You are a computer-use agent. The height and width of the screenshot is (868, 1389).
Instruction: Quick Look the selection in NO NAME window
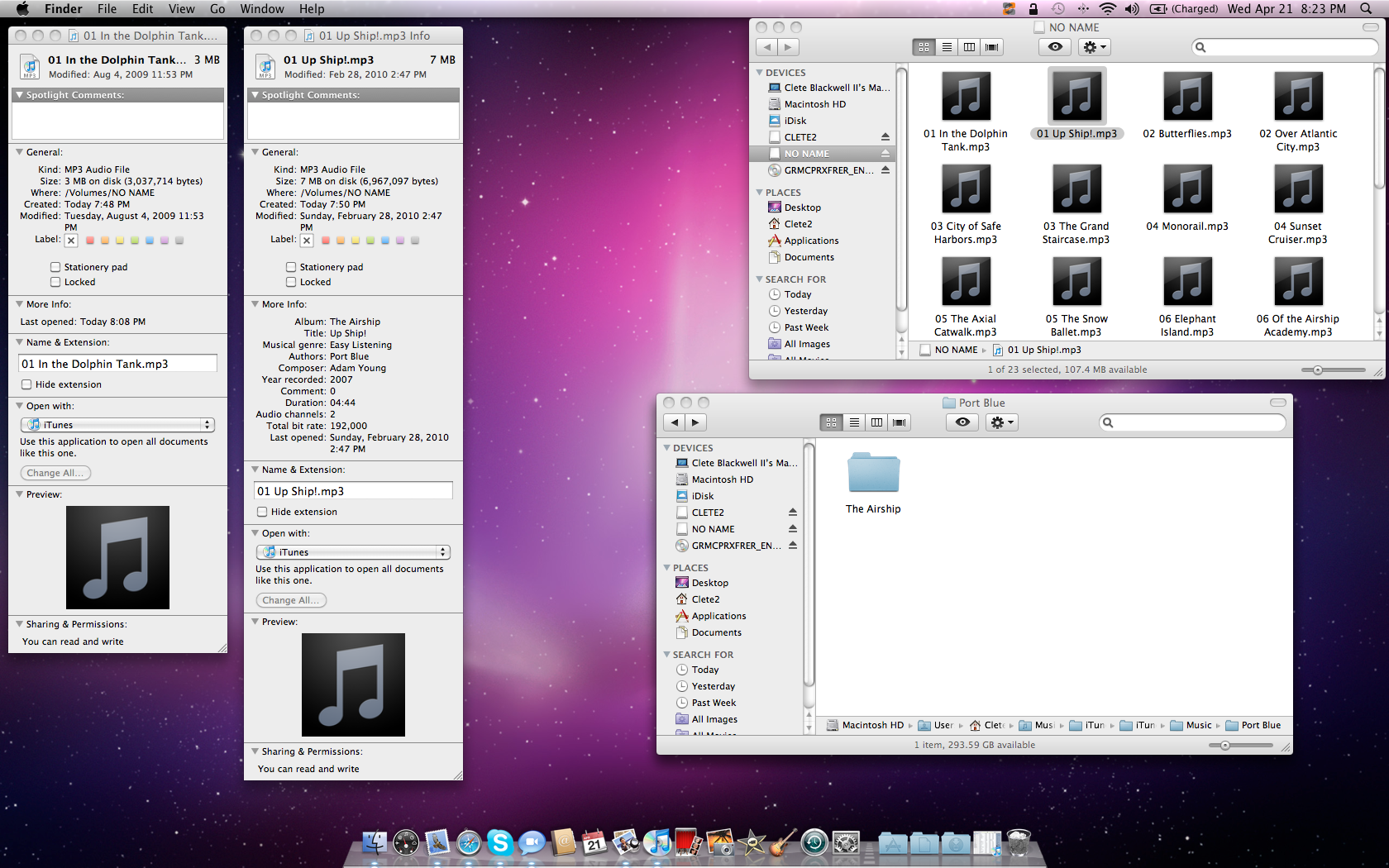pyautogui.click(x=1055, y=47)
